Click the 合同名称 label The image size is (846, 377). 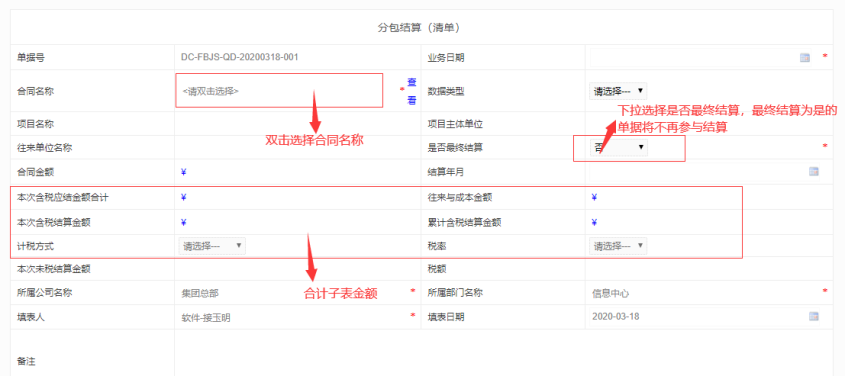point(36,91)
